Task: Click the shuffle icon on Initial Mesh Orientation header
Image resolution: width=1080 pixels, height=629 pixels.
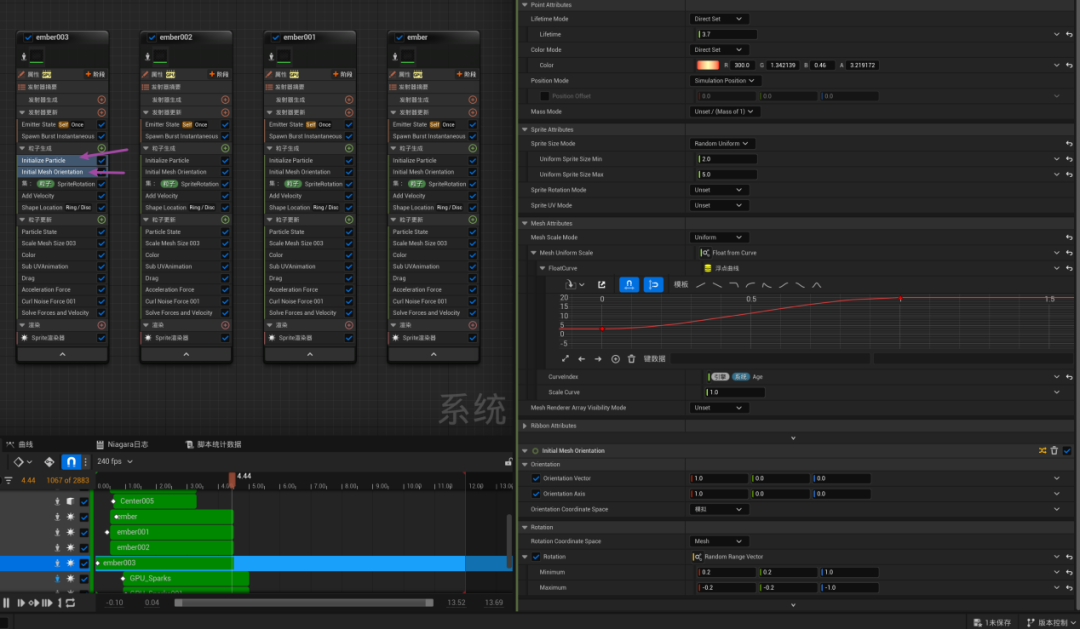Action: click(1043, 451)
